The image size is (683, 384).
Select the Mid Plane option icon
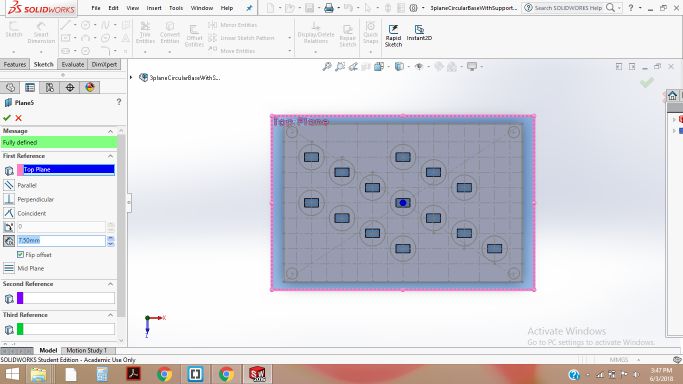click(9, 268)
